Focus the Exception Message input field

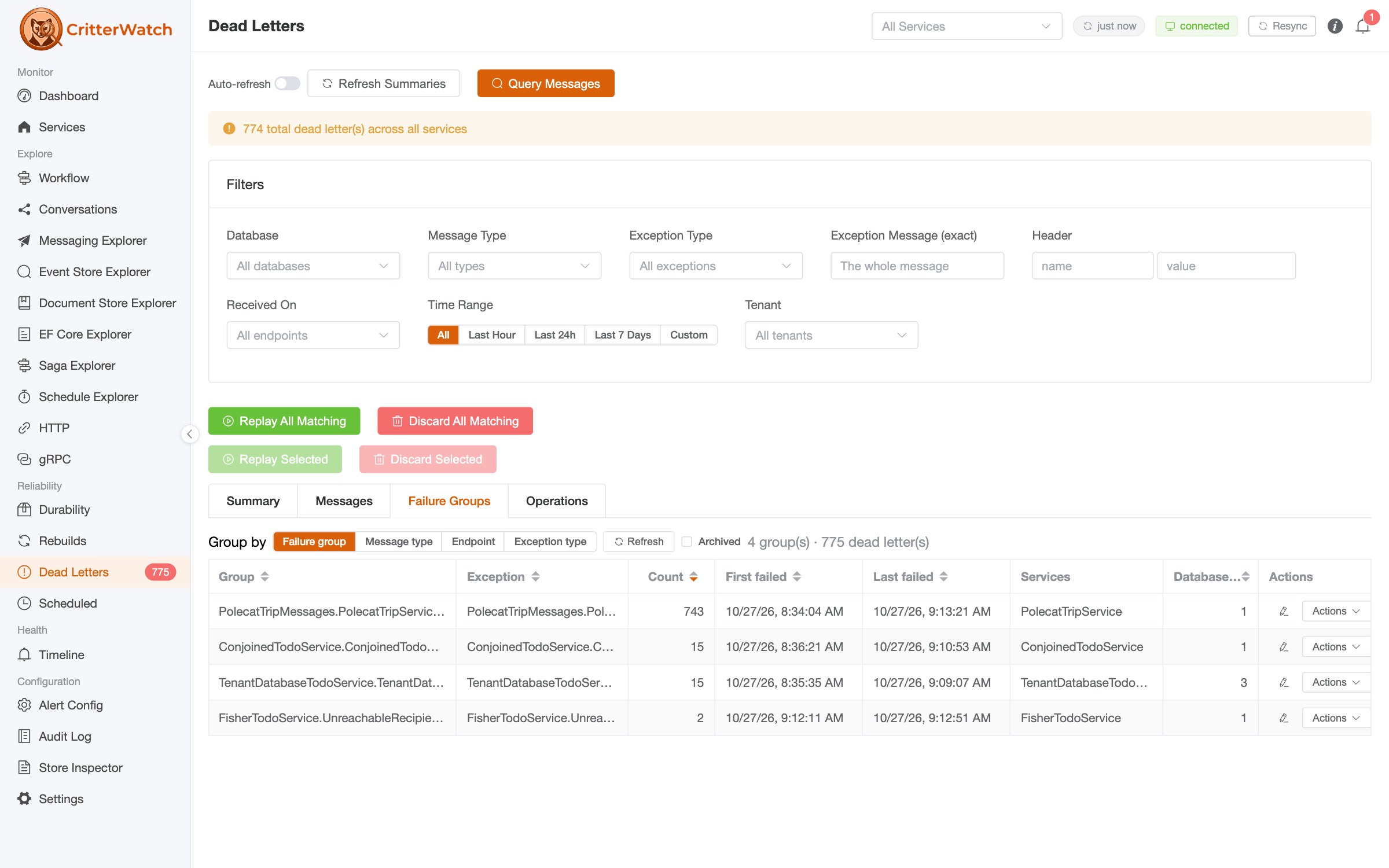[x=917, y=266]
